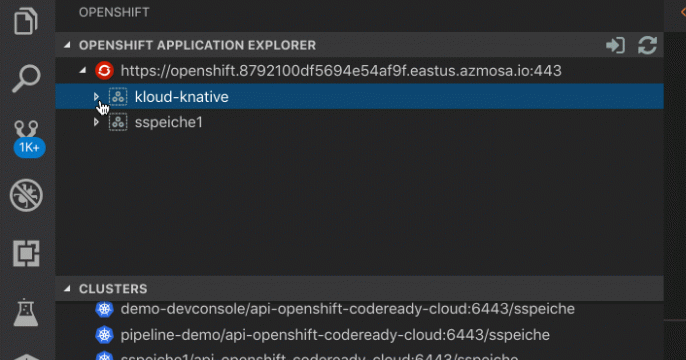This screenshot has width=686, height=360.
Task: Open the Test flask view
Action: coord(26,312)
